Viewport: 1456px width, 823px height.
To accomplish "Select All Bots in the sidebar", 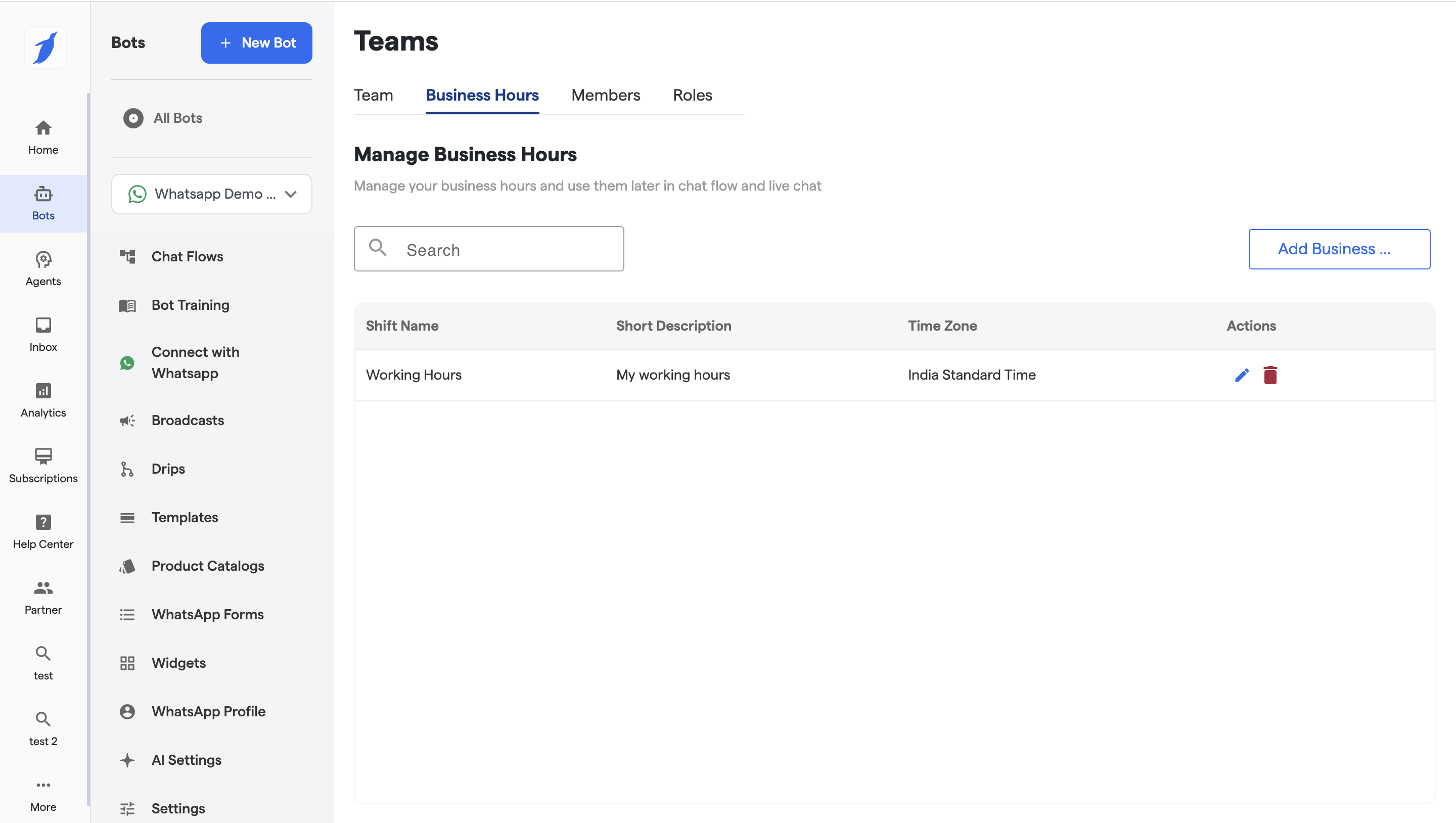I will click(177, 118).
